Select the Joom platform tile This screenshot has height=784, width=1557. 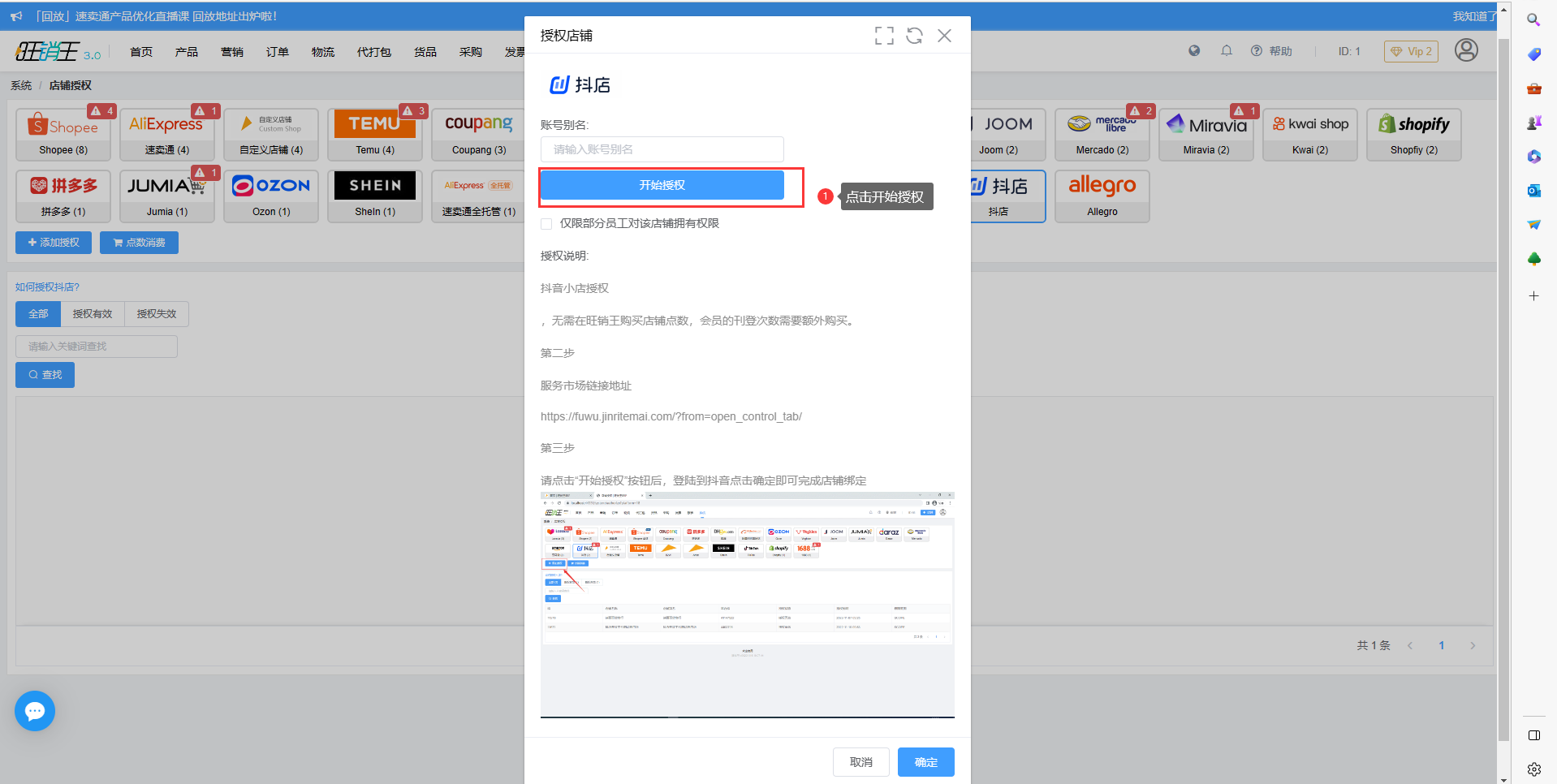click(x=1008, y=135)
